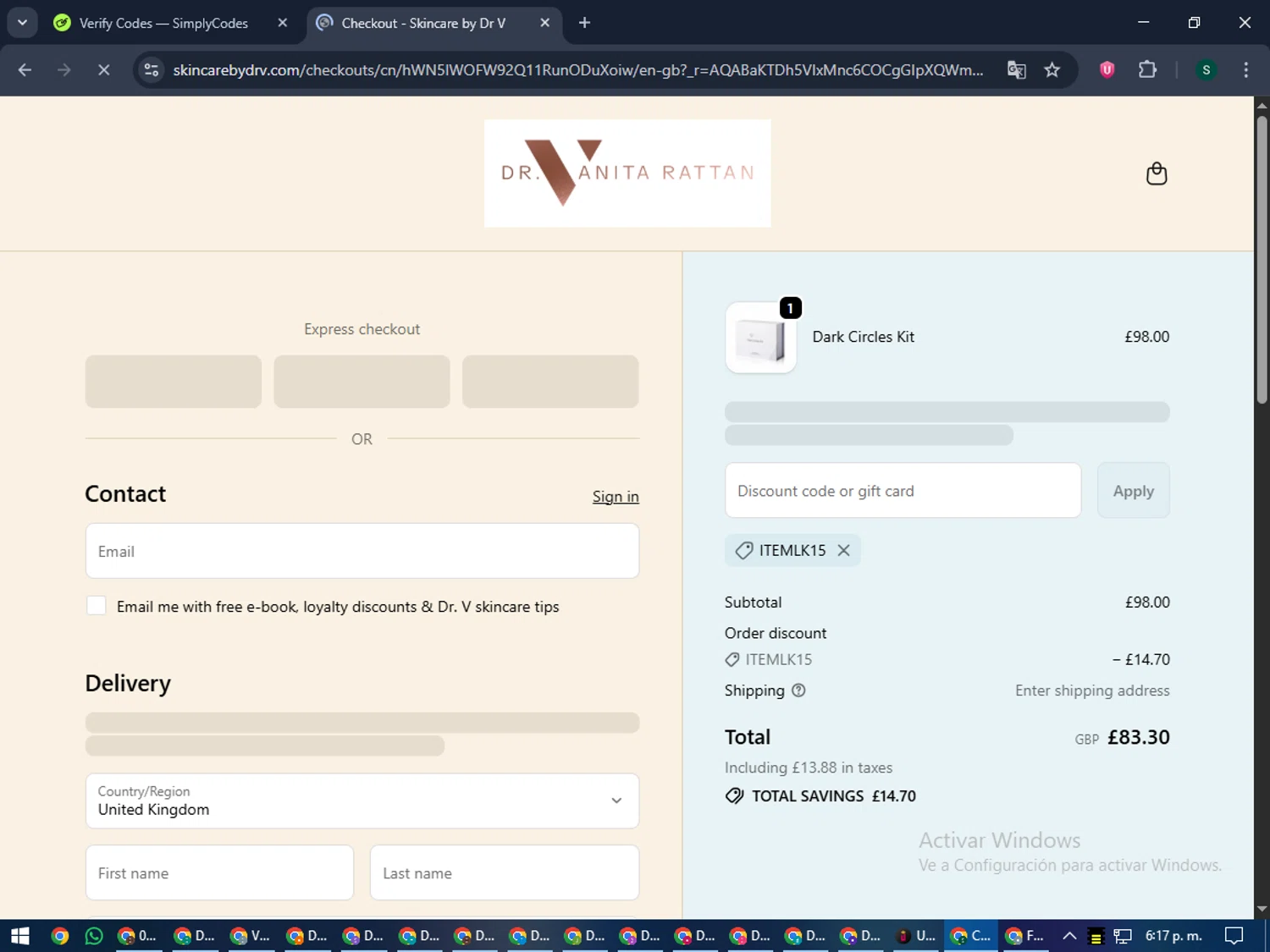
Task: Open the tab search dropdown arrow
Action: click(x=23, y=23)
